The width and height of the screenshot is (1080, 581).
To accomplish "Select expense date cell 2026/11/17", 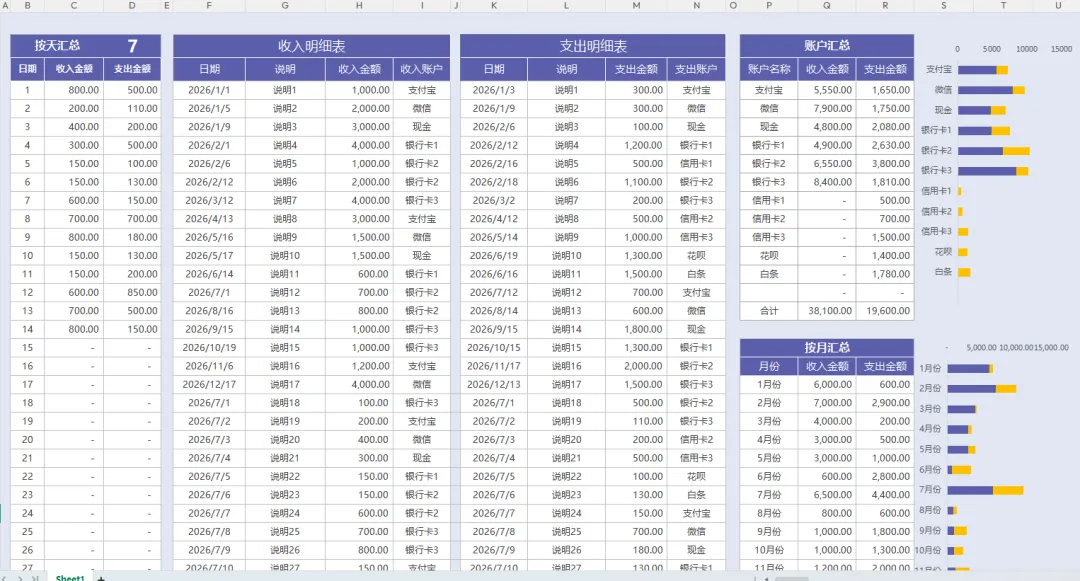I will (x=494, y=366).
